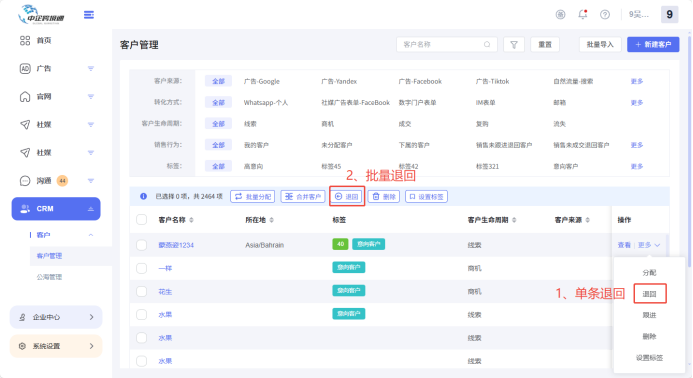The width and height of the screenshot is (693, 378).
Task: Open the 公海管理 submenu item
Action: (x=49, y=277)
